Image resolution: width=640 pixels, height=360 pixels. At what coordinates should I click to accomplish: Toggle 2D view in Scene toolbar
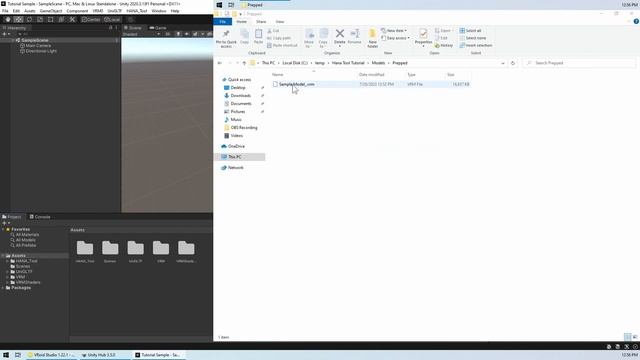tap(168, 34)
